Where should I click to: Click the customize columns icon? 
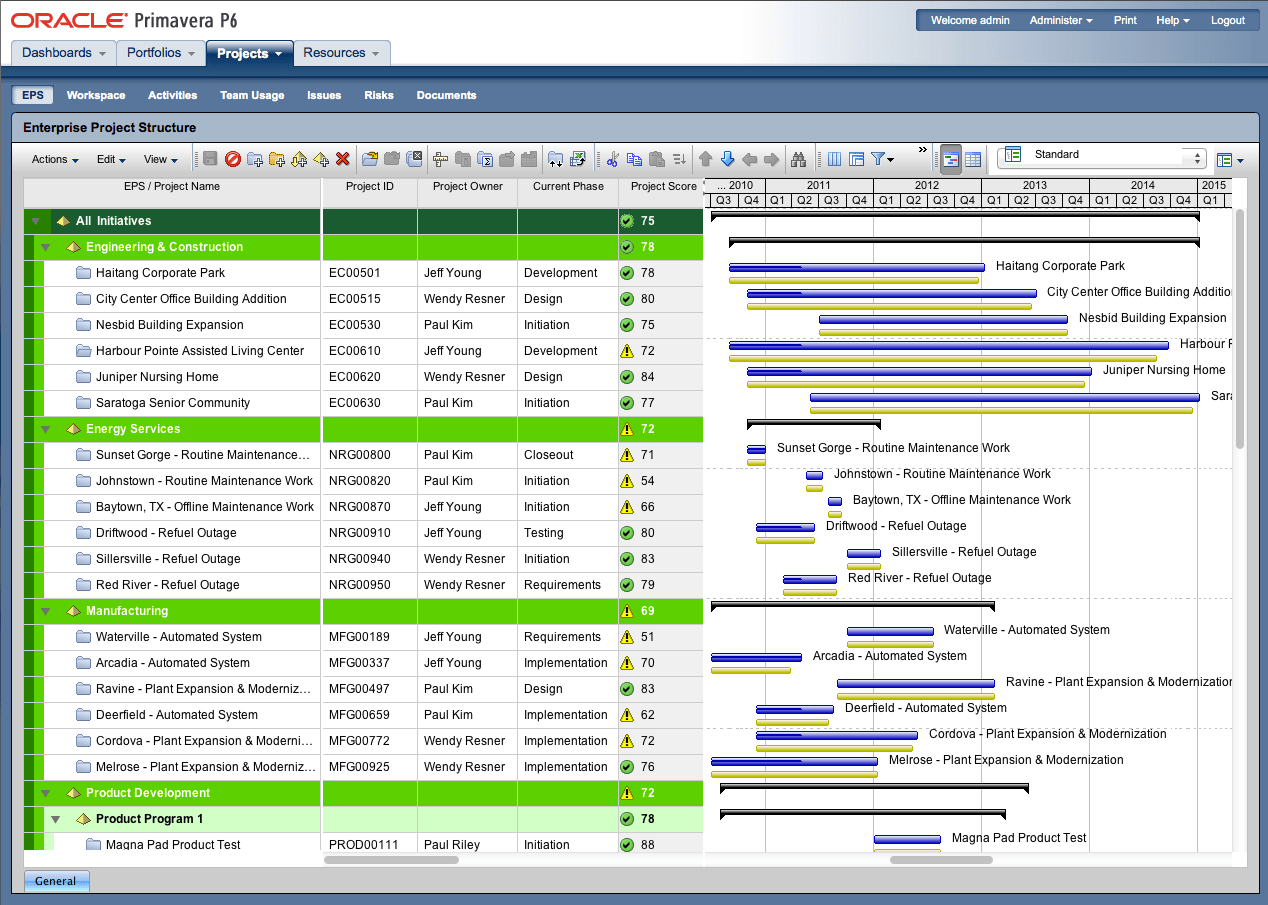(834, 159)
